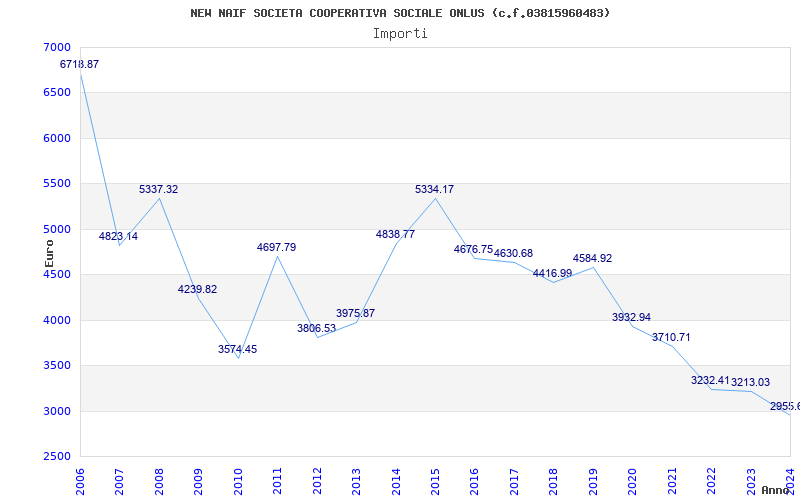Select the 2017 year axis label
This screenshot has width=800, height=500.
click(514, 482)
